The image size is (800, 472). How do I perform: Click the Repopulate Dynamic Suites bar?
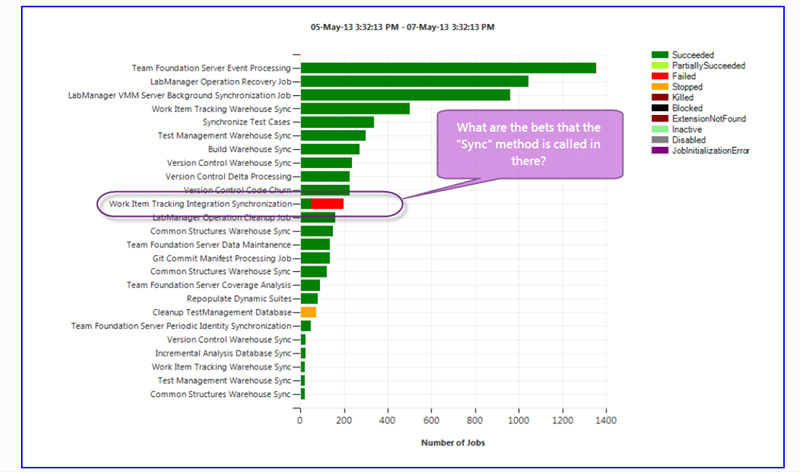[x=309, y=299]
